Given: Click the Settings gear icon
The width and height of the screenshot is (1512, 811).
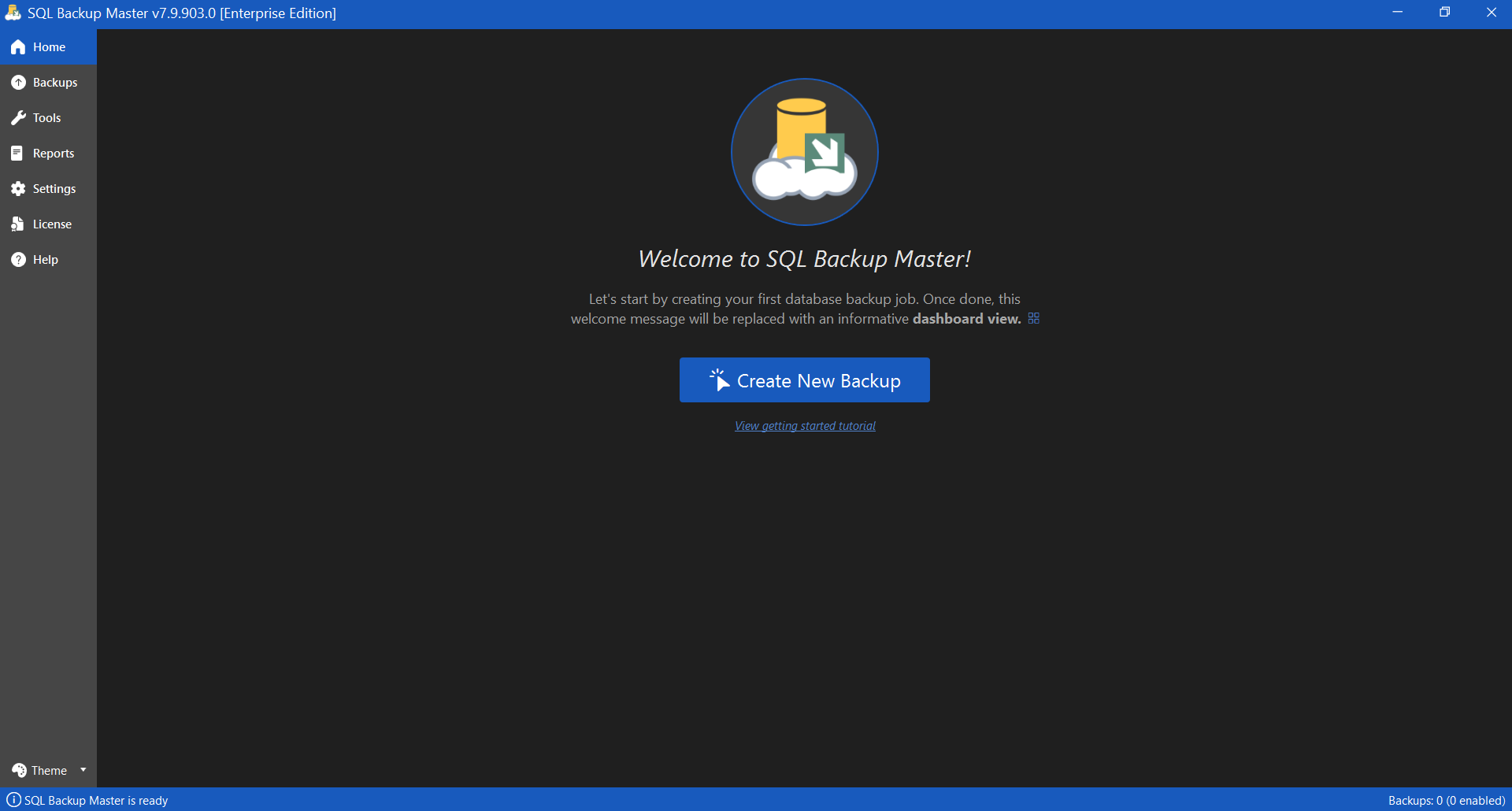Looking at the screenshot, I should 18,189.
